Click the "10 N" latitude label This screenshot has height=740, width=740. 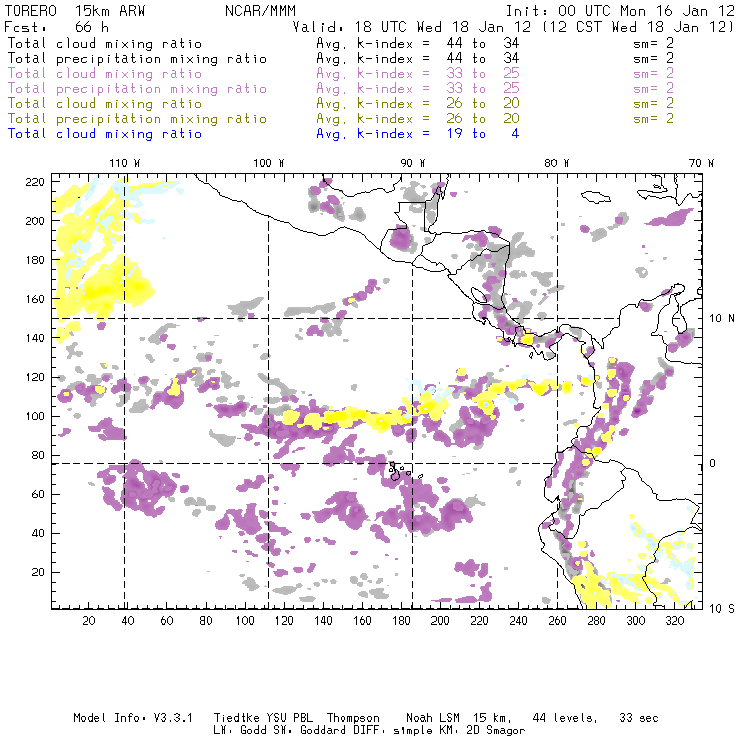[x=722, y=319]
